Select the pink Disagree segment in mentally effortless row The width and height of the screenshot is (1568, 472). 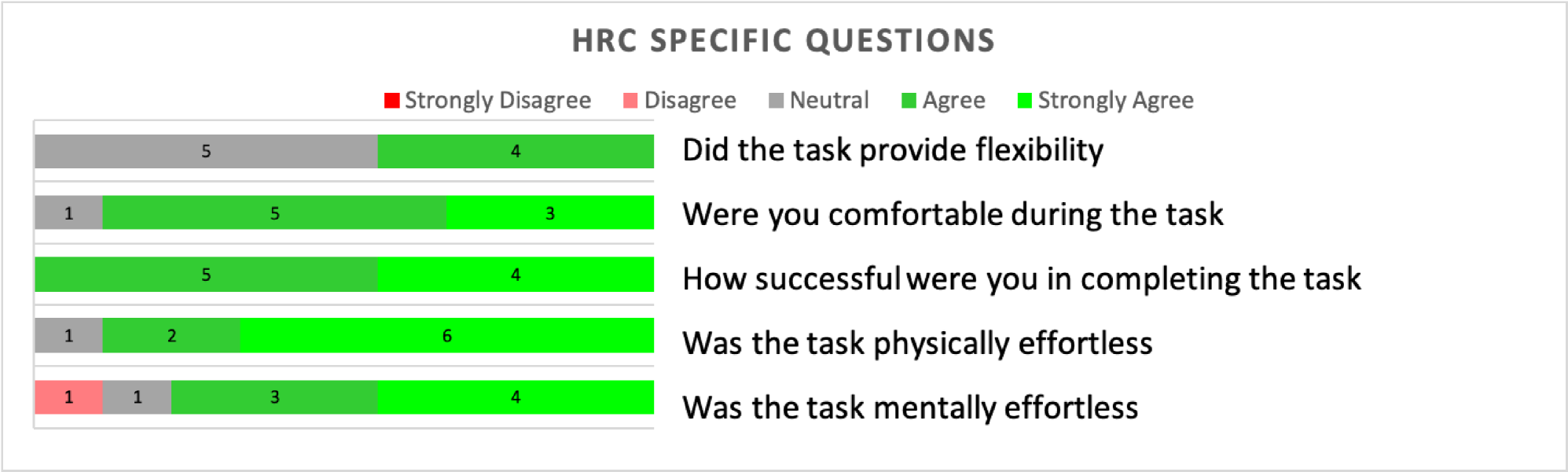click(68, 397)
